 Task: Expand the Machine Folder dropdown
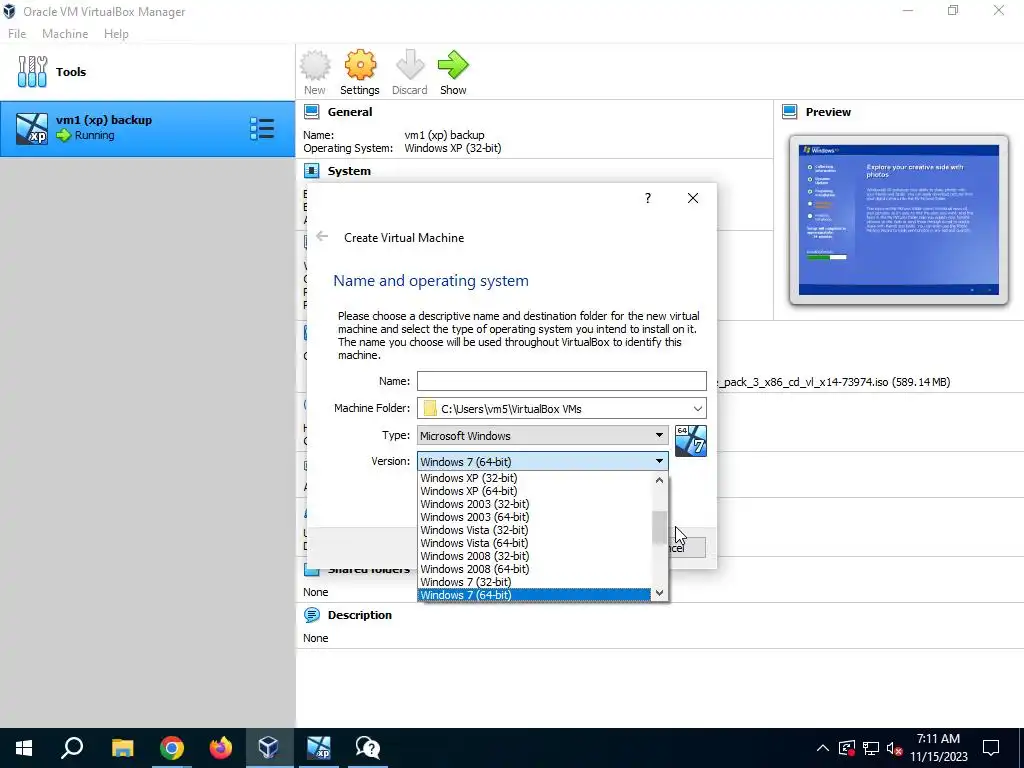(x=697, y=409)
